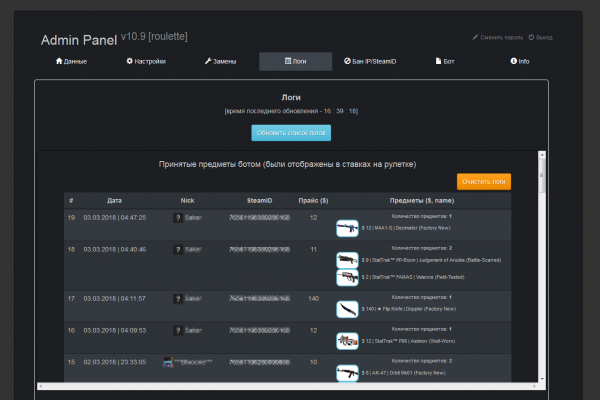Select the Логи tab
Image resolution: width=600 pixels, height=400 pixels.
[296, 62]
